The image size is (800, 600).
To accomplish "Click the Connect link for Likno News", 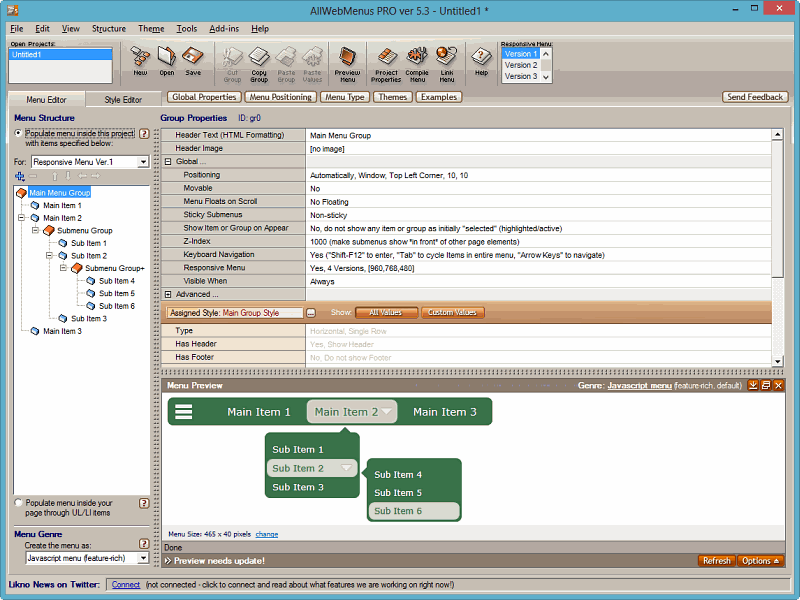I will [125, 584].
